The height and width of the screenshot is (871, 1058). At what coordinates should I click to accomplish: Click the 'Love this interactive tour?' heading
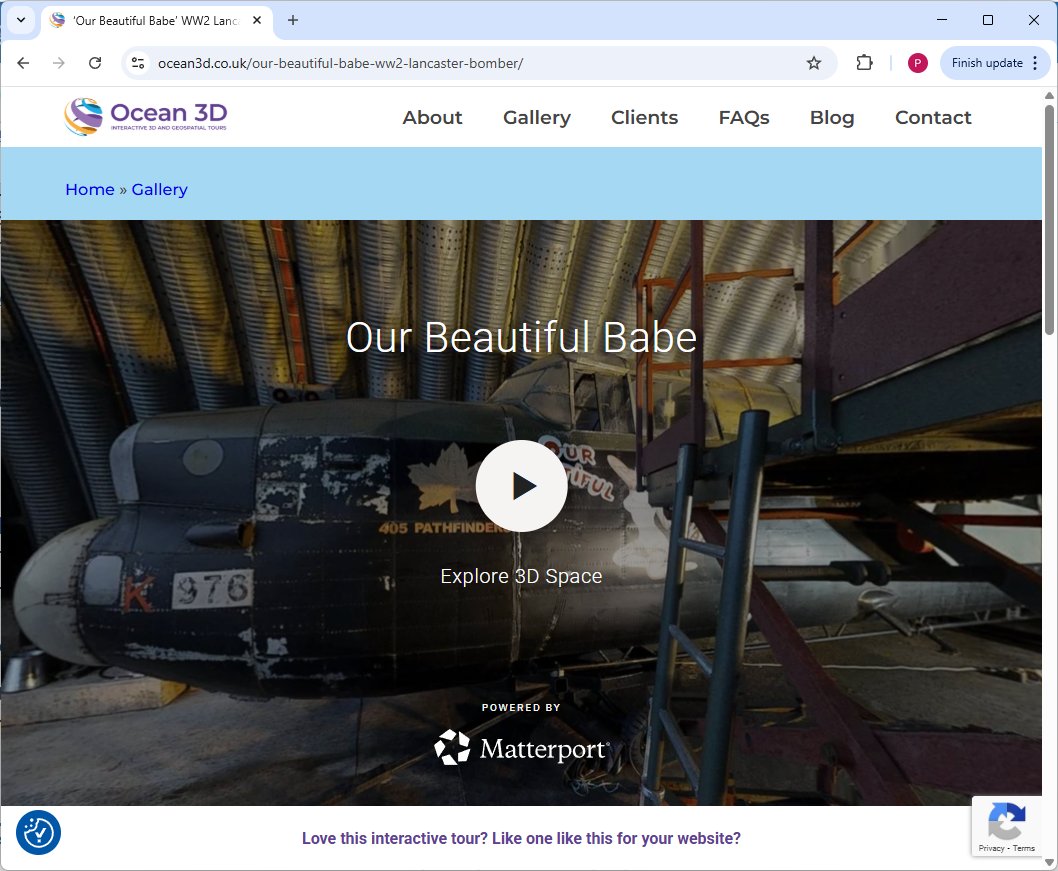[521, 838]
